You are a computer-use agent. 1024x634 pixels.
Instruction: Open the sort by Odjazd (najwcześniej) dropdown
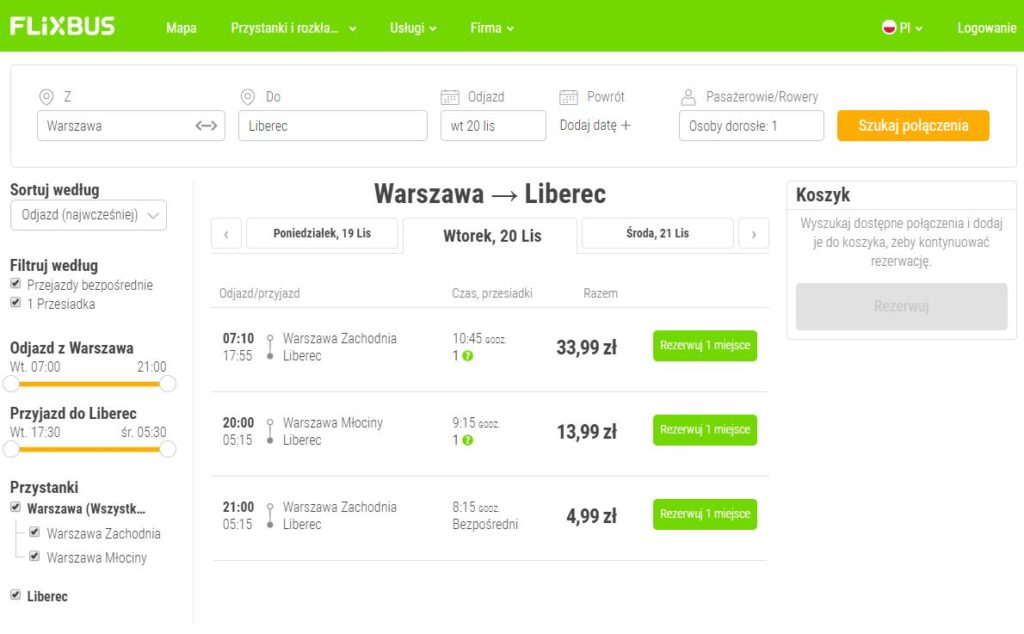pos(88,215)
